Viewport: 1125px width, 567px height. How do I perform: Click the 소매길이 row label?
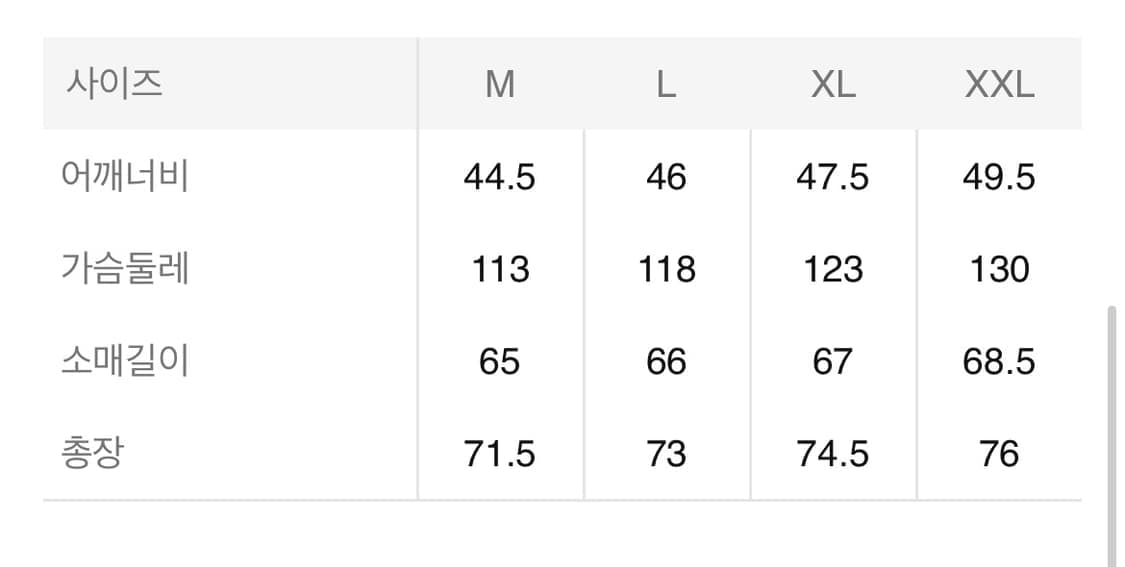[x=125, y=361]
